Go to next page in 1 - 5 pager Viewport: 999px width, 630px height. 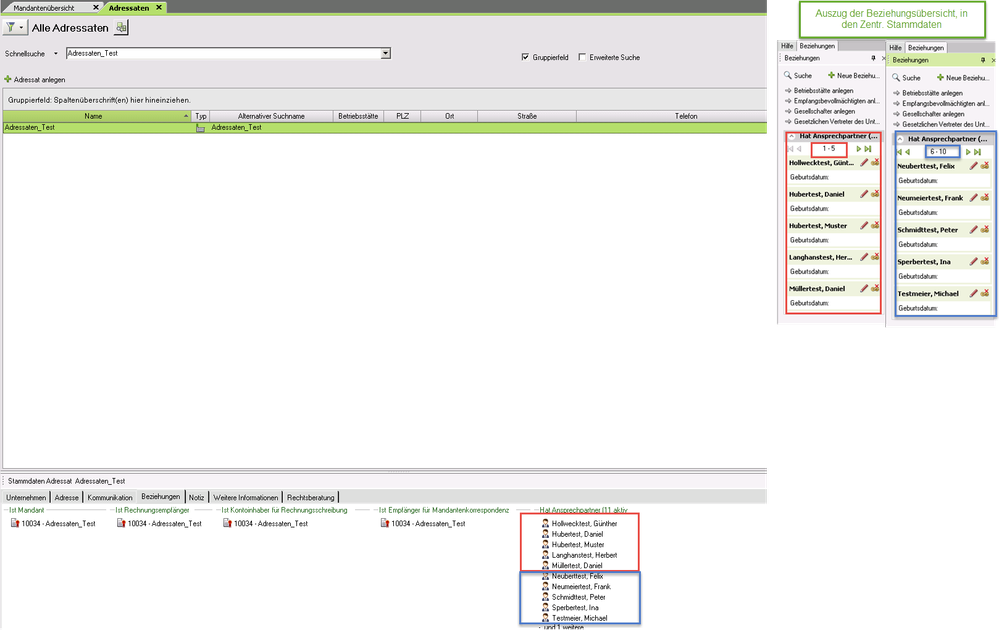tap(858, 148)
